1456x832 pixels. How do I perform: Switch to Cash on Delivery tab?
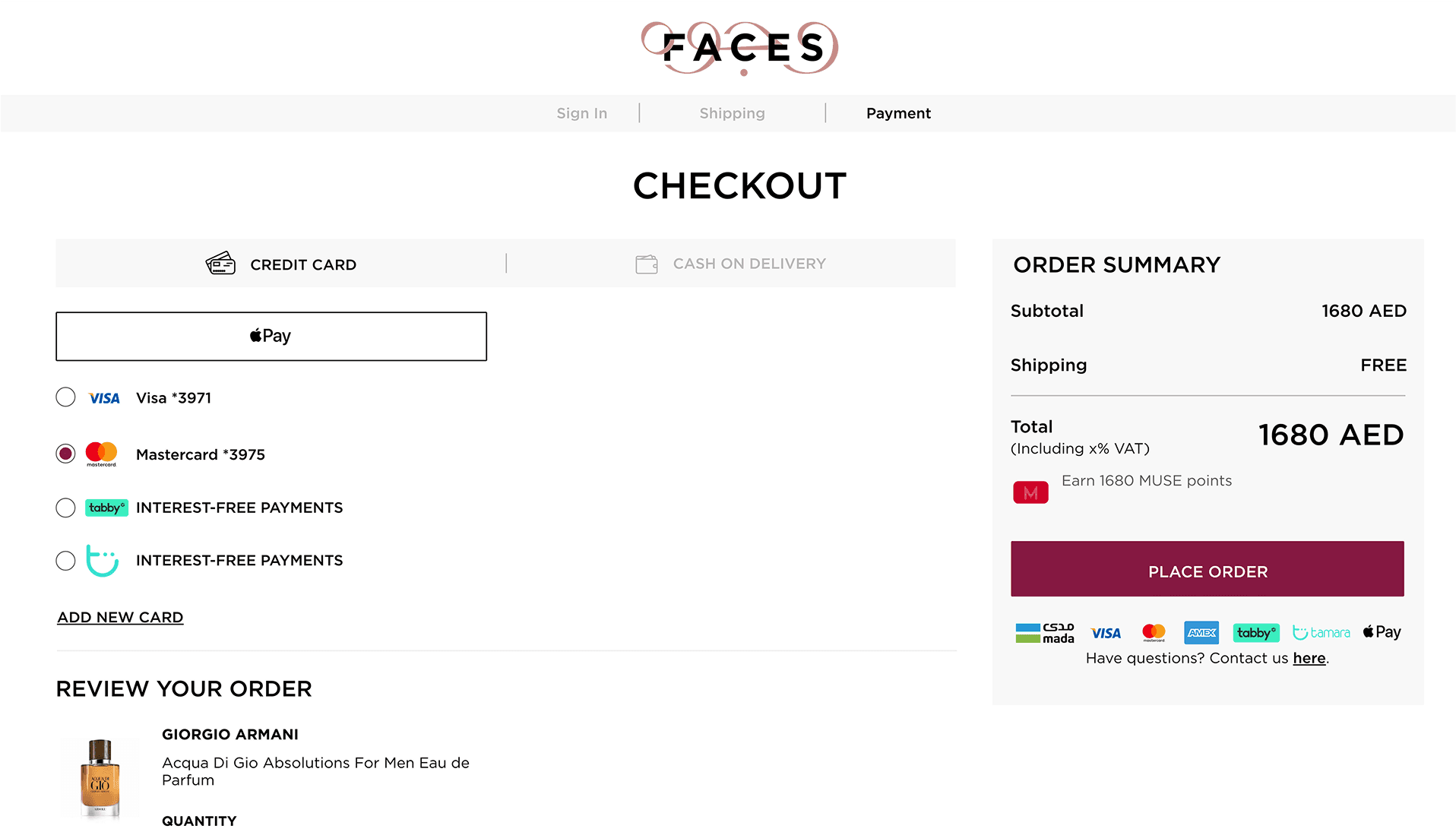point(731,264)
